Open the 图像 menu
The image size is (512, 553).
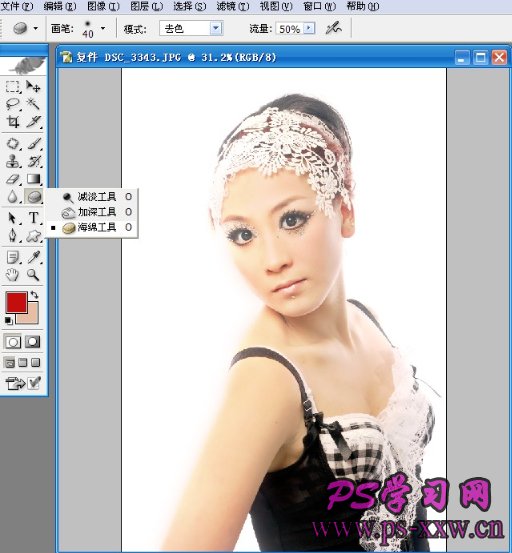tap(103, 6)
